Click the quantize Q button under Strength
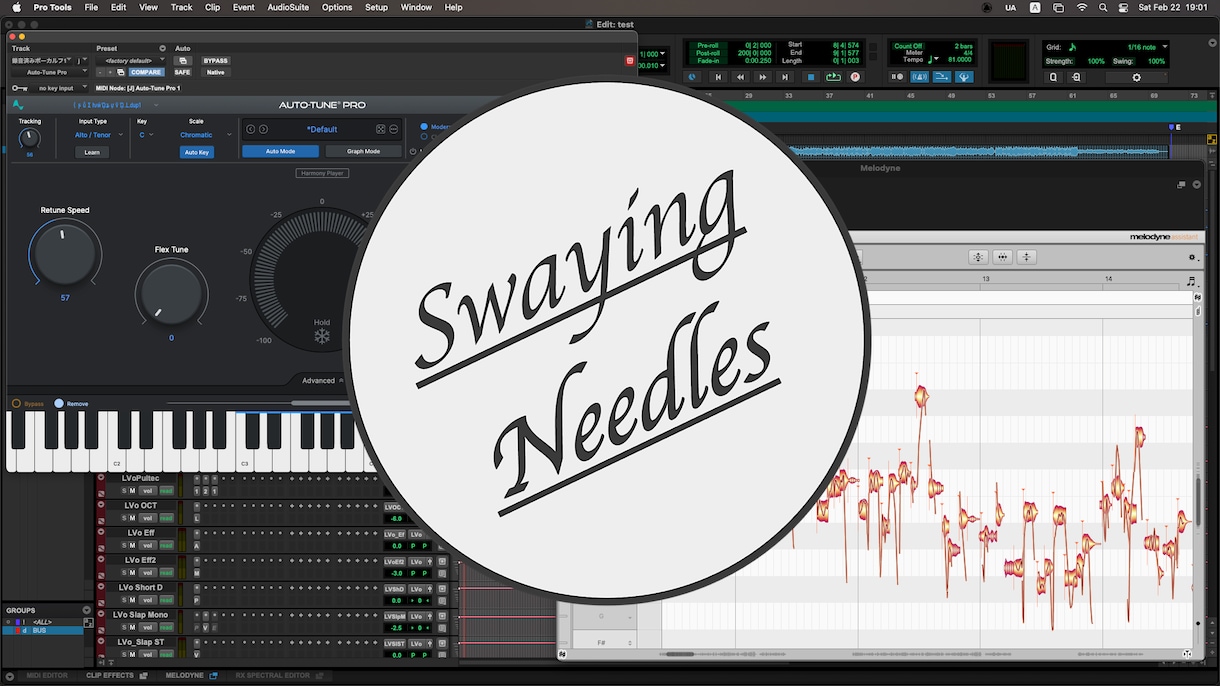This screenshot has width=1220, height=686. (1053, 77)
